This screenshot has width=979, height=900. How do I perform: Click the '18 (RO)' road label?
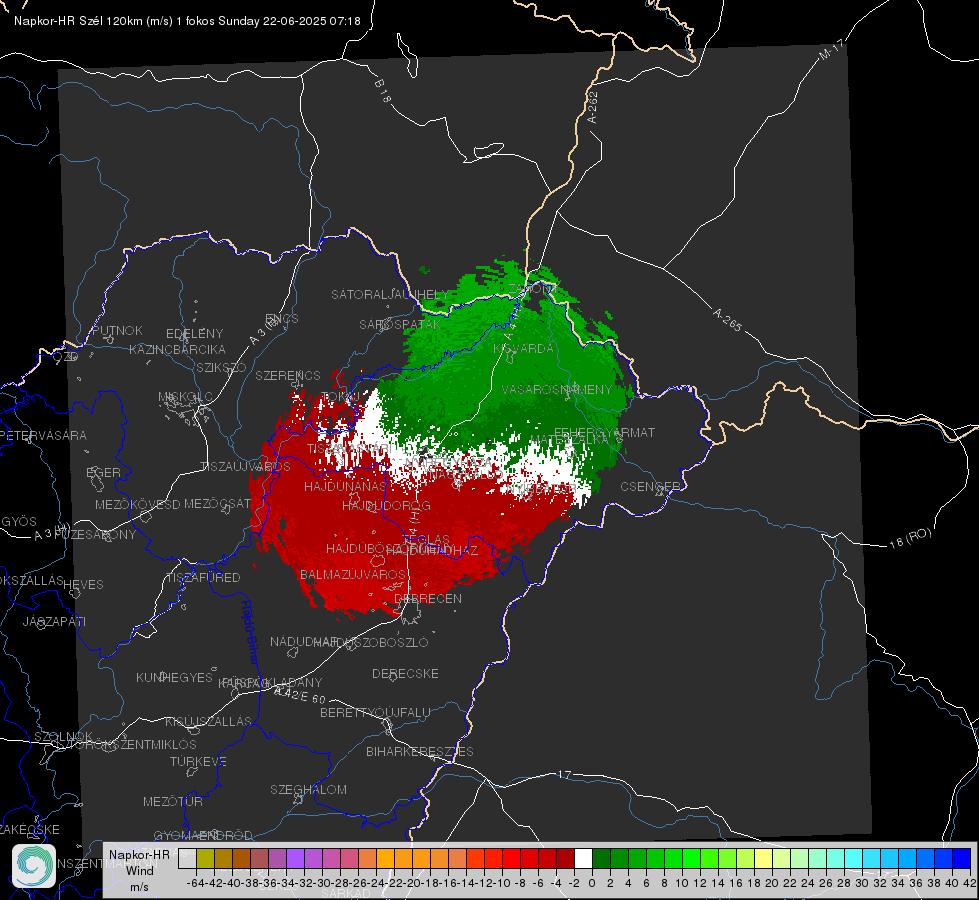point(910,538)
